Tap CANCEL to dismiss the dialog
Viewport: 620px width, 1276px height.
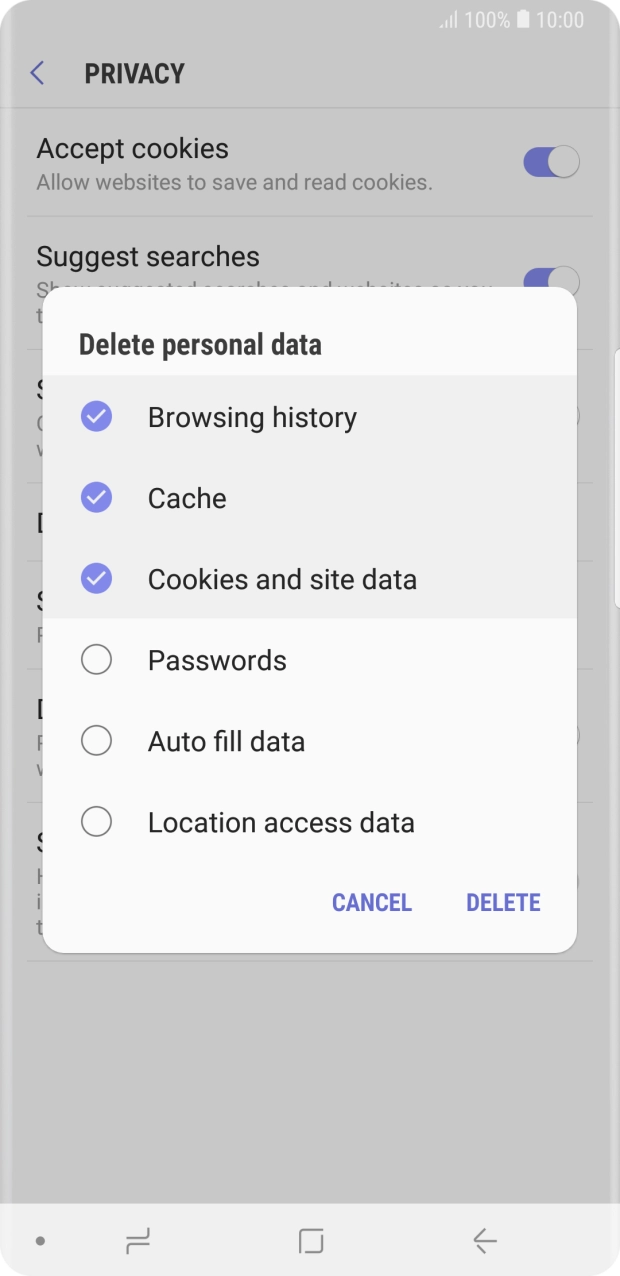tap(371, 902)
